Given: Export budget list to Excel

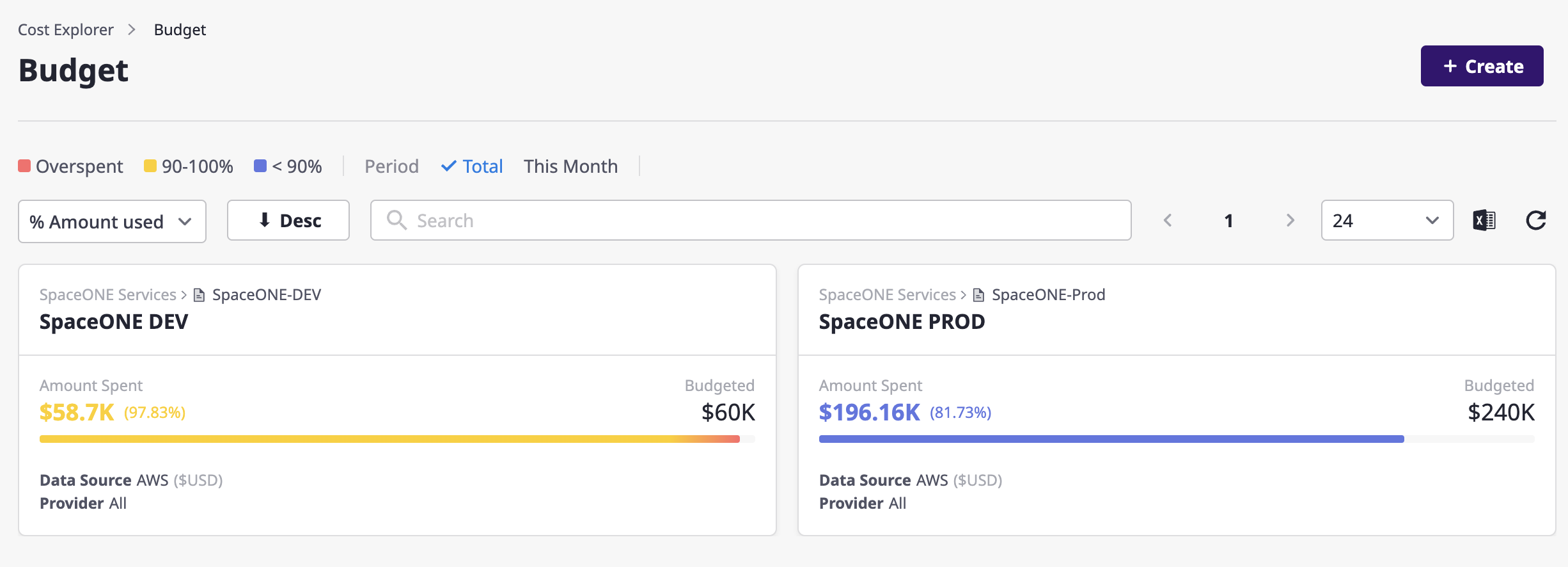Looking at the screenshot, I should click(1484, 221).
